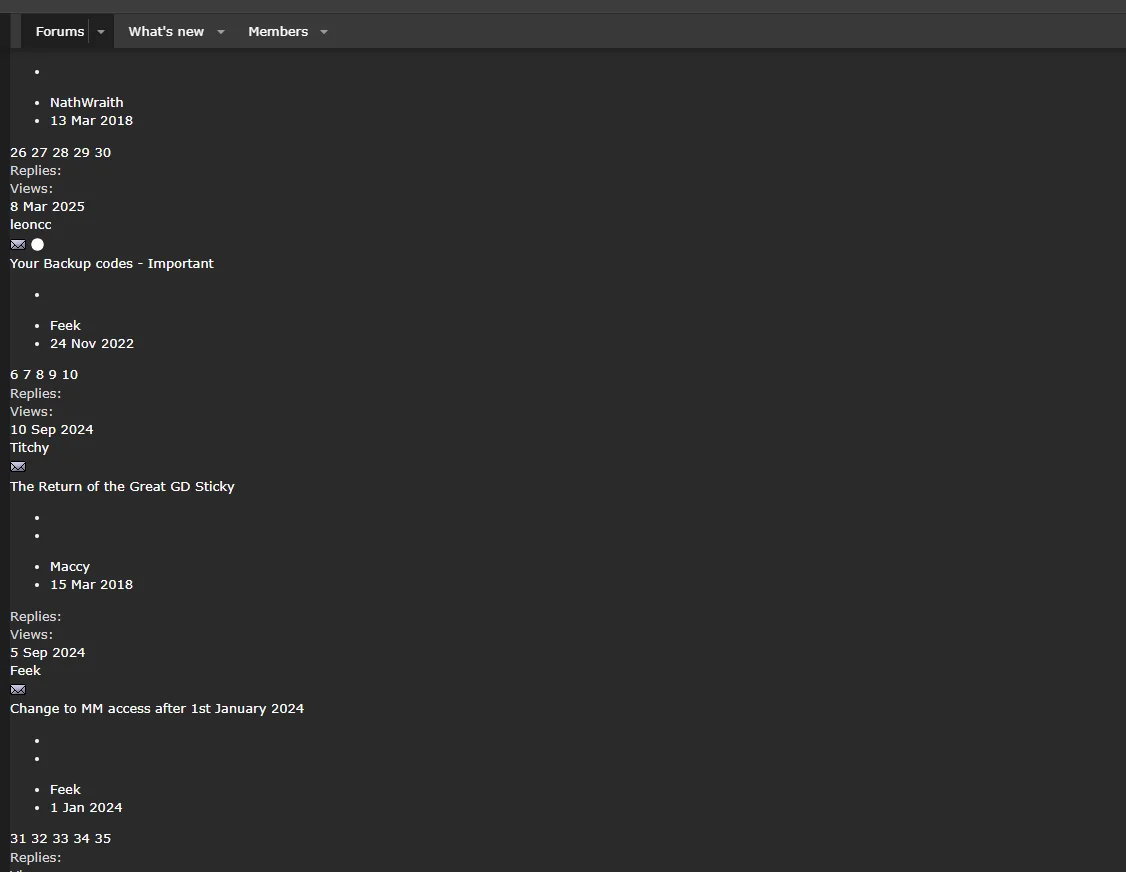Go to page 29 of thread
The width and height of the screenshot is (1126, 872).
[81, 152]
